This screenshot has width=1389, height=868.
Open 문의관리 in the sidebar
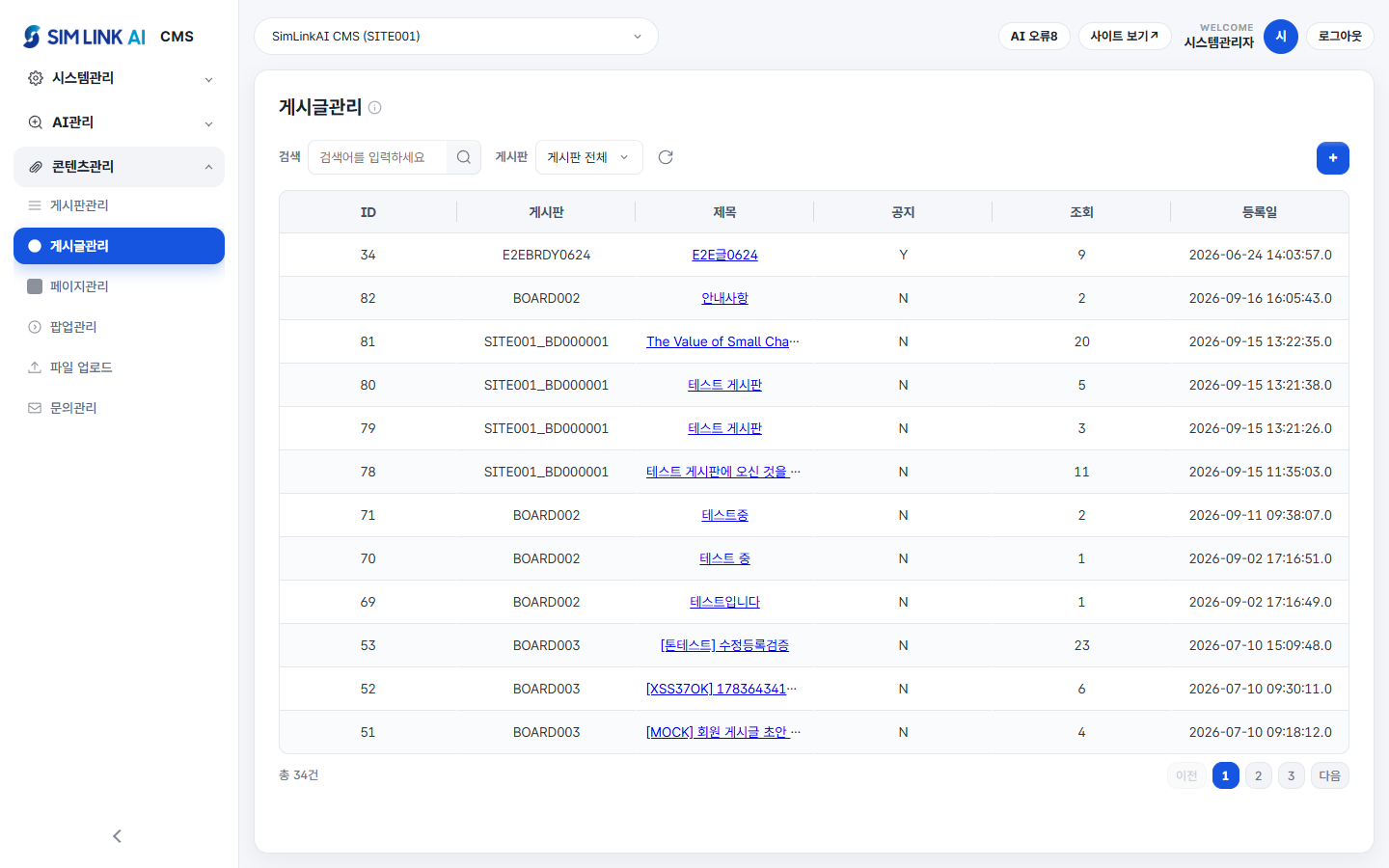pyautogui.click(x=120, y=408)
